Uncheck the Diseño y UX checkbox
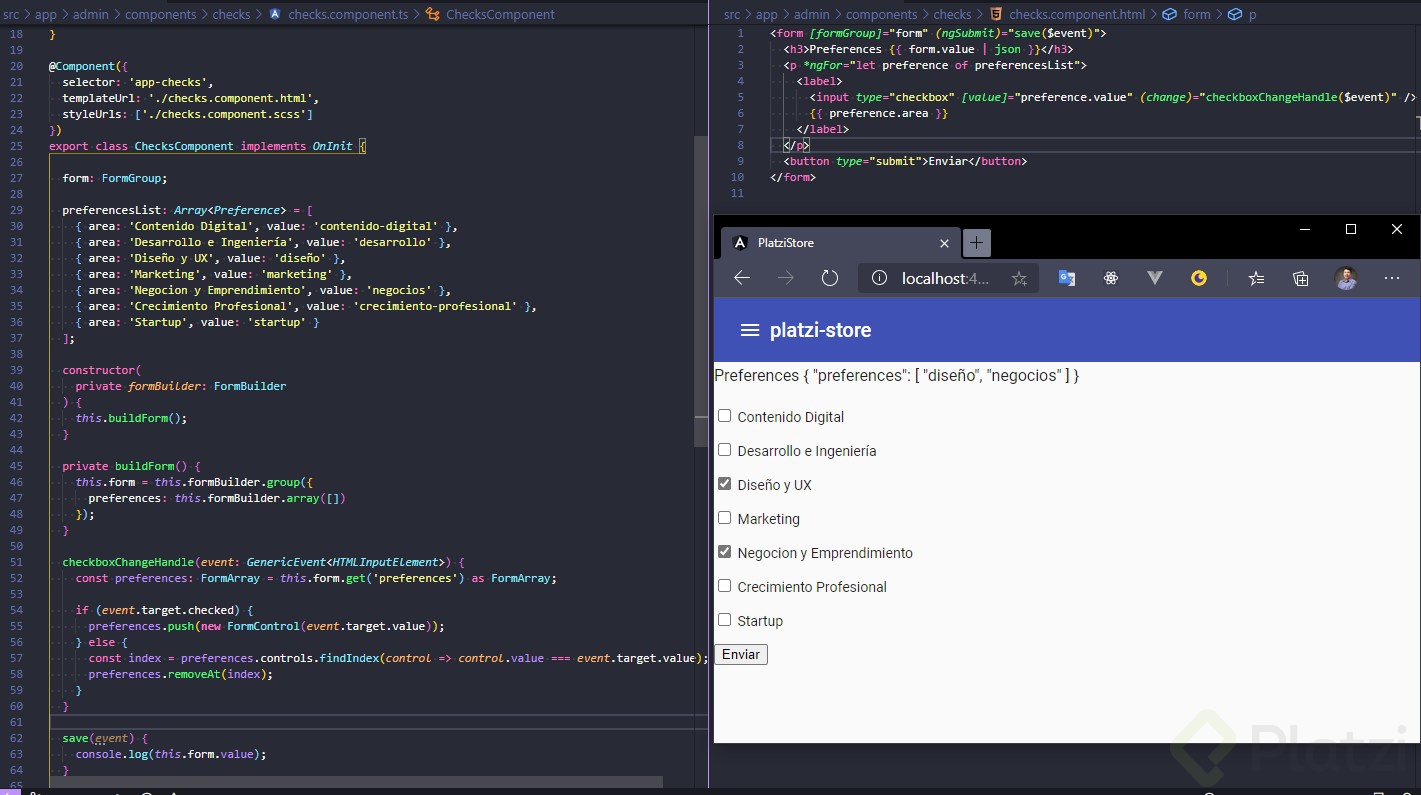Image resolution: width=1421 pixels, height=795 pixels. 725,484
